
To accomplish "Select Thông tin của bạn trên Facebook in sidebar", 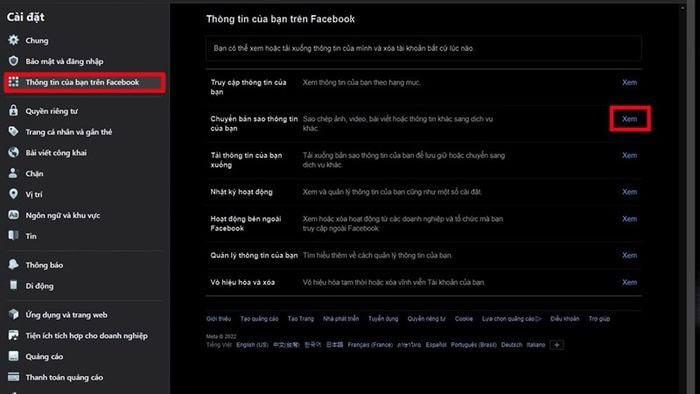I will pos(85,83).
